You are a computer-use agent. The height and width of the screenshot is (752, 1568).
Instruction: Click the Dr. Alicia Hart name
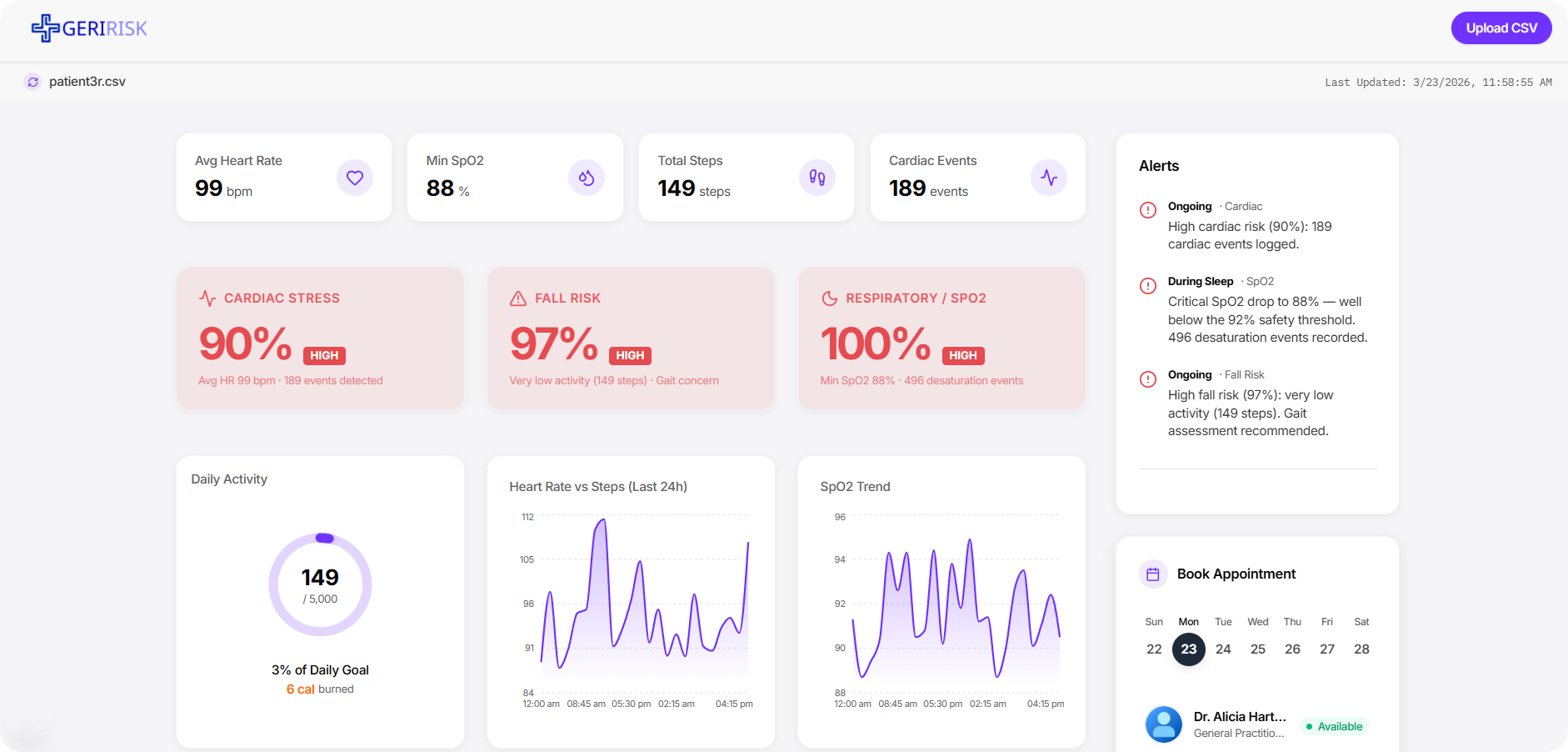click(x=1240, y=717)
